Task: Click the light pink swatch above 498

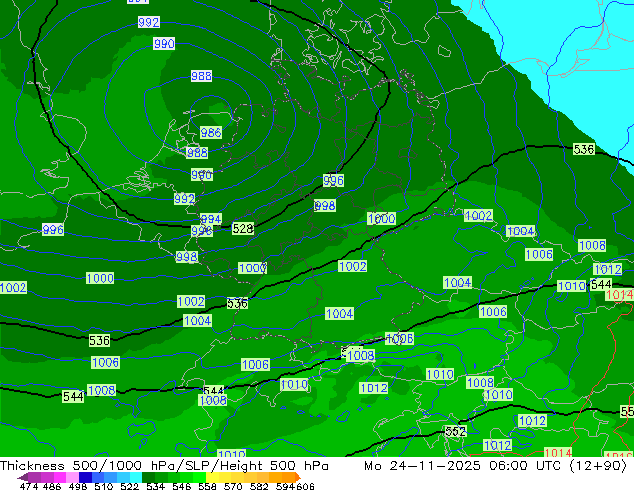Action: tap(72, 477)
